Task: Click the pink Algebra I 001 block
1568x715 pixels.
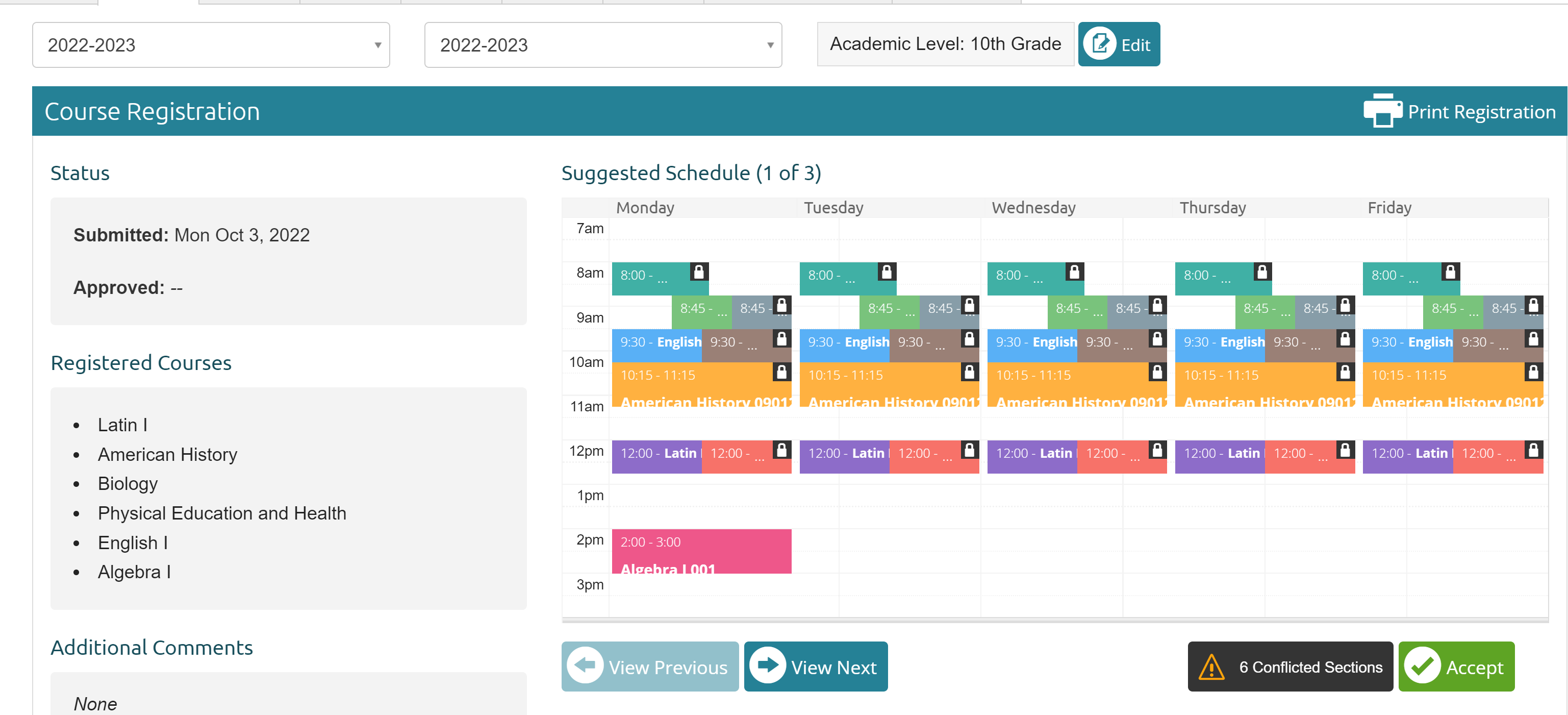Action: click(x=701, y=551)
